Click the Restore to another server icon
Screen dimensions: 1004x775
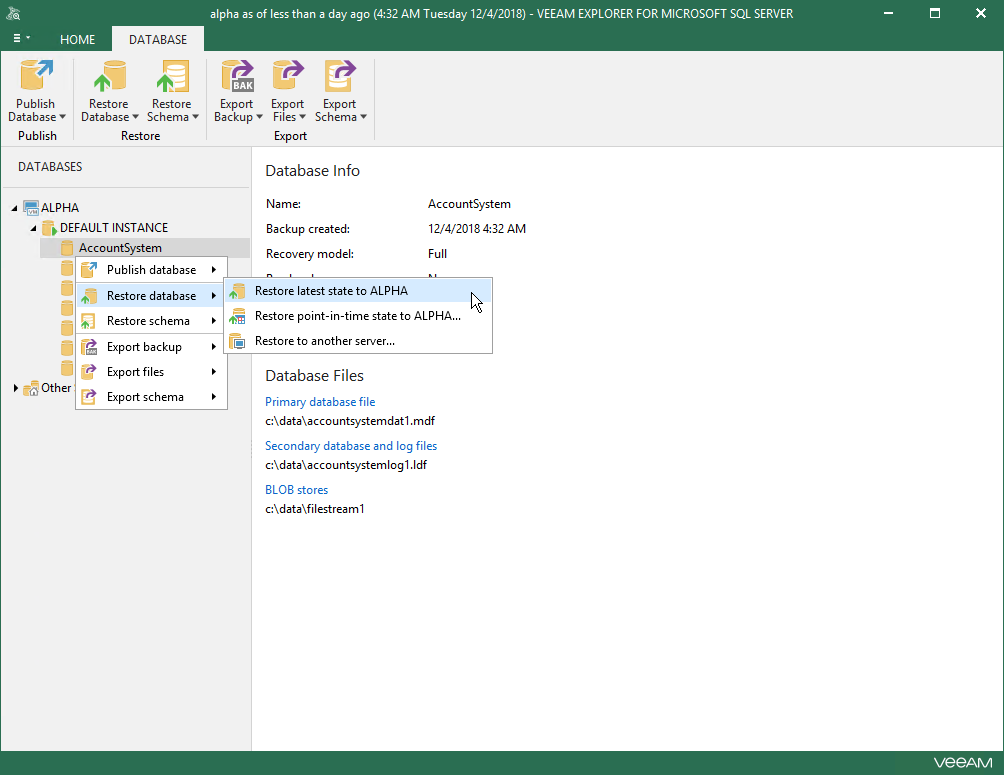(x=238, y=341)
